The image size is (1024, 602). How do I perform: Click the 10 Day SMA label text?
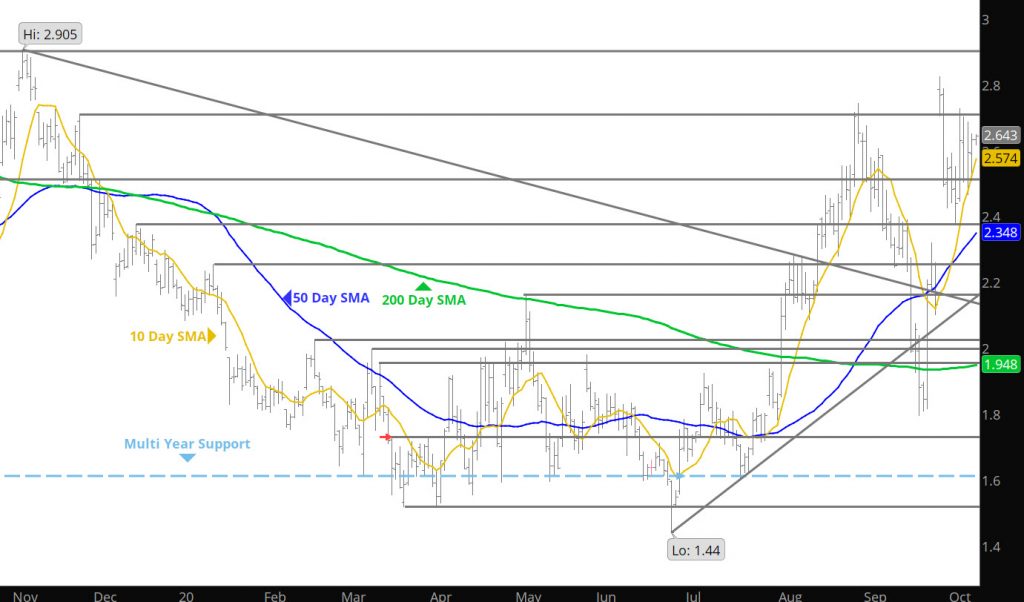(167, 337)
